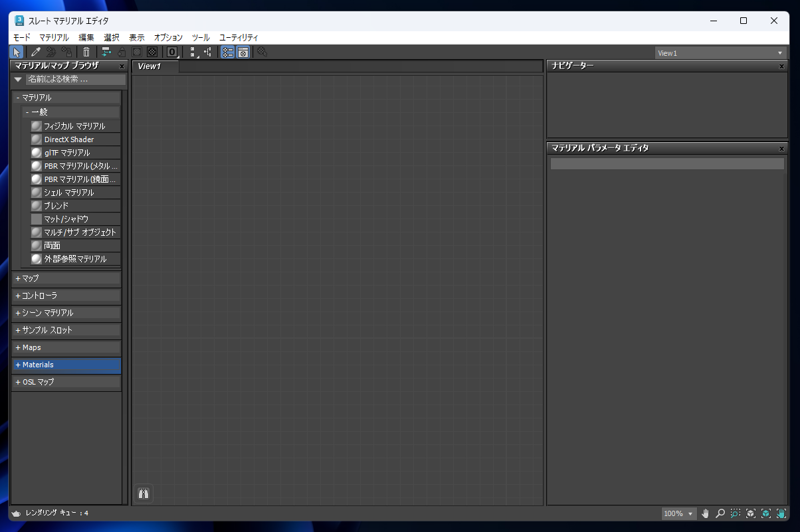Pick material from object with eyedropper
Image resolution: width=800 pixels, height=532 pixels.
[35, 52]
